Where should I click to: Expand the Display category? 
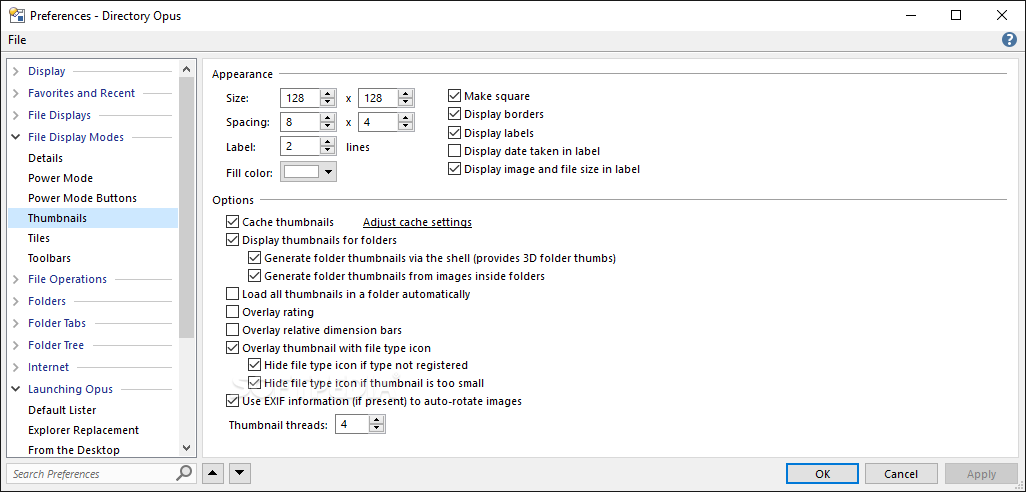(x=16, y=71)
